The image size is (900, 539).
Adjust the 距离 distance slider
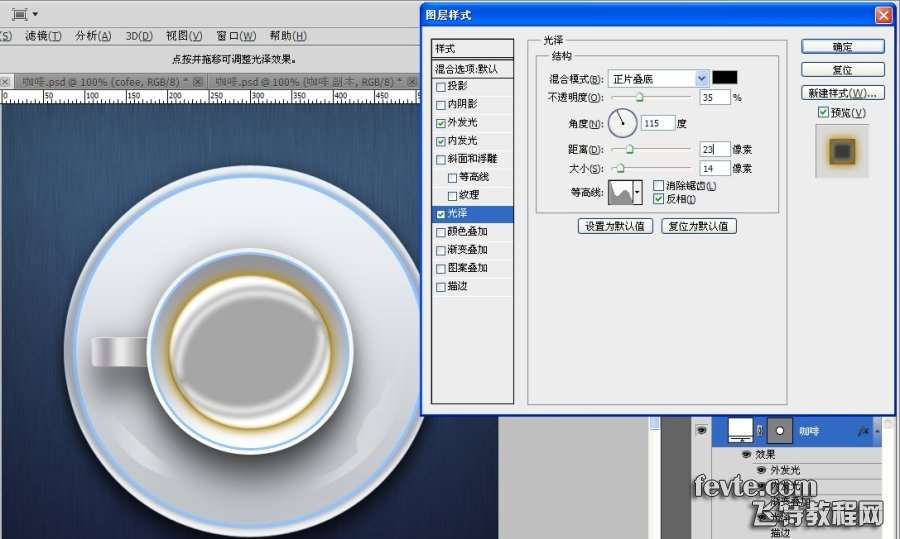[x=630, y=149]
